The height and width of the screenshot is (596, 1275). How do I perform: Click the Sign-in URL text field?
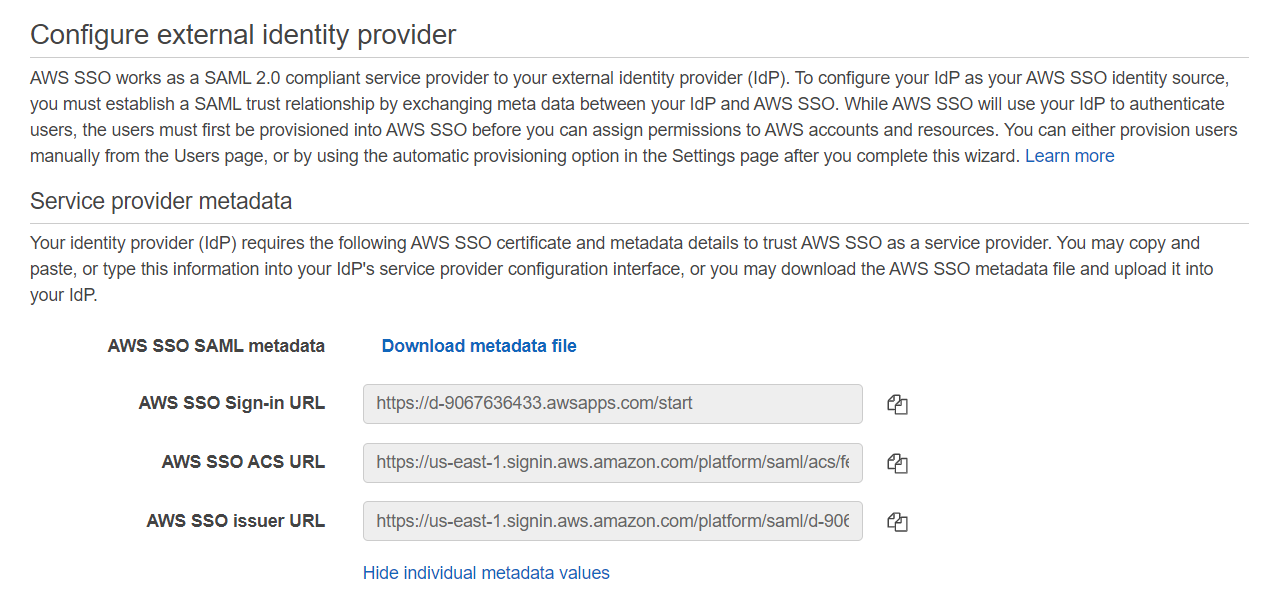612,404
